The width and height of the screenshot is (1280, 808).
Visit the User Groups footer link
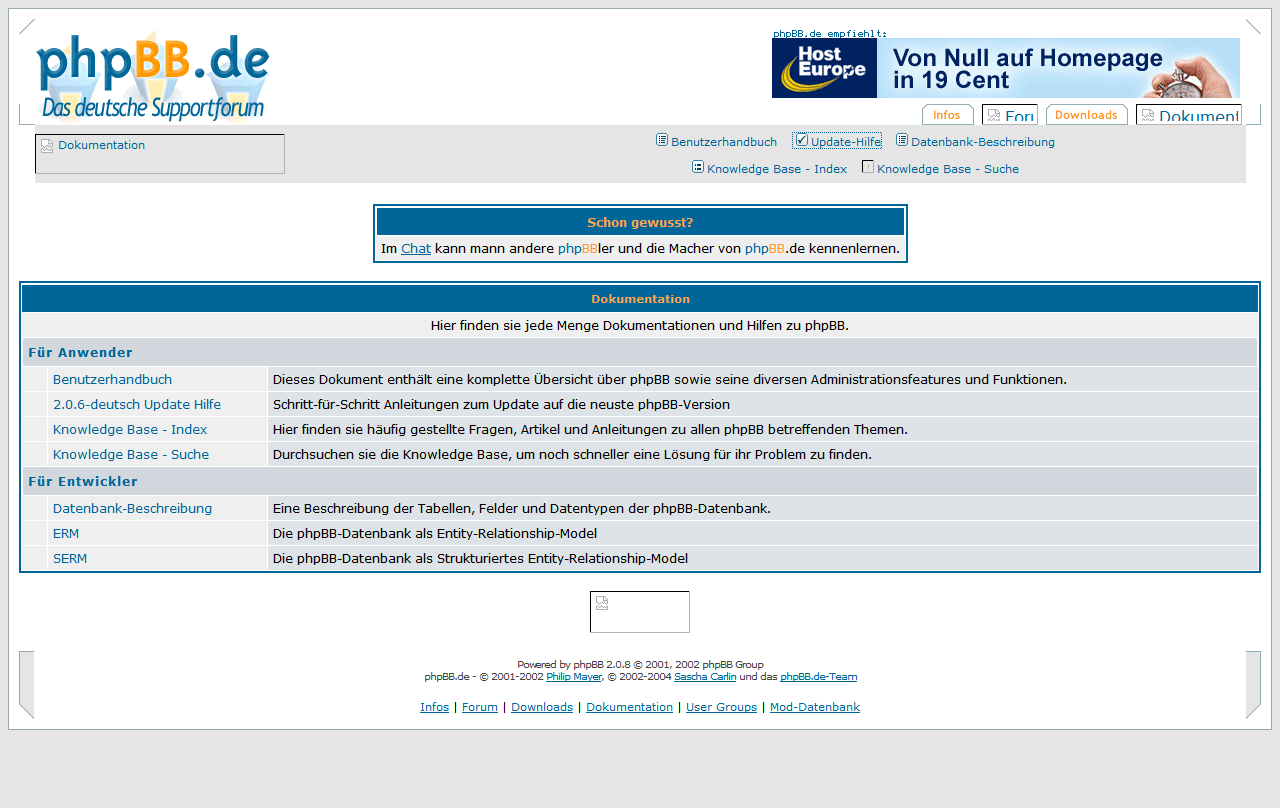point(721,707)
